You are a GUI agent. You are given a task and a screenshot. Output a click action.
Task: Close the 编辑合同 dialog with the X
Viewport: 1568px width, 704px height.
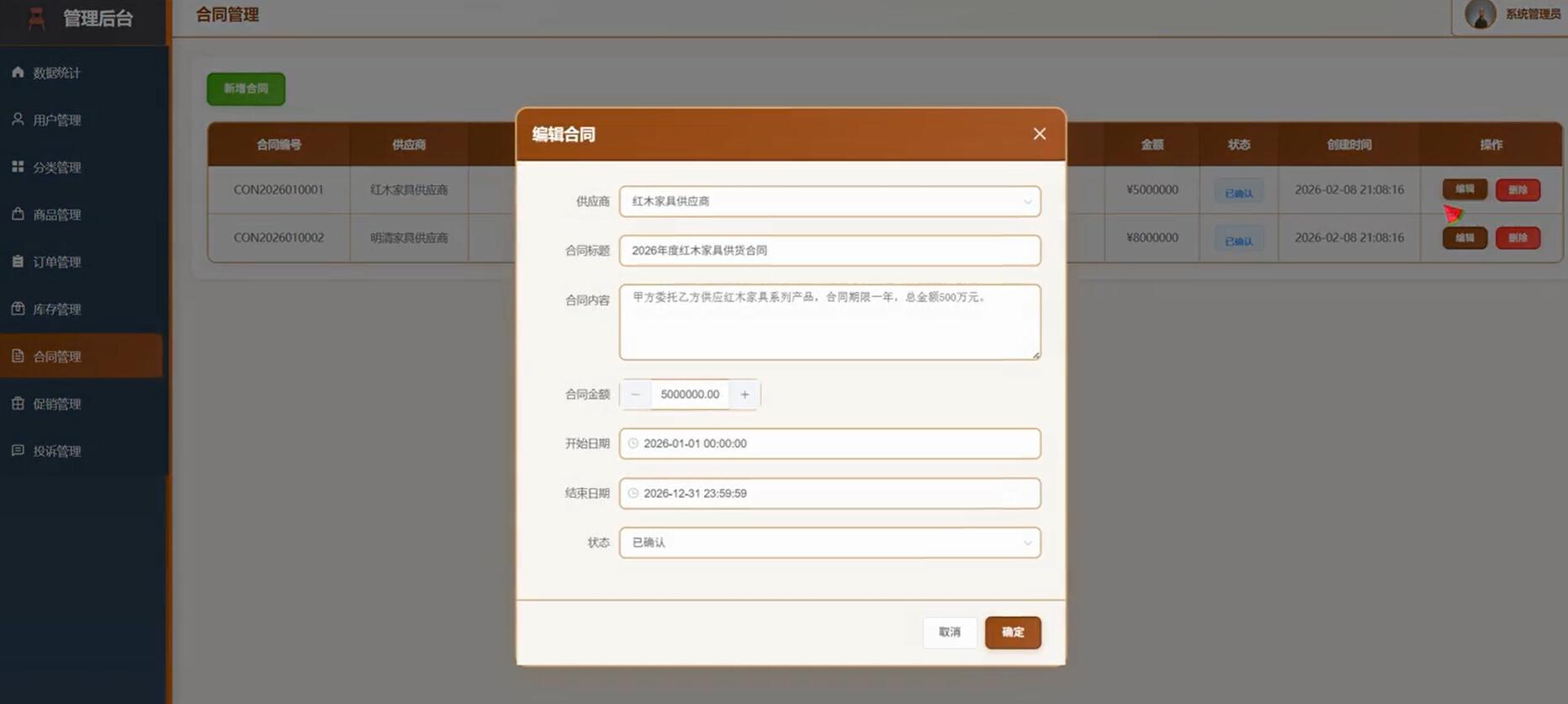1040,134
